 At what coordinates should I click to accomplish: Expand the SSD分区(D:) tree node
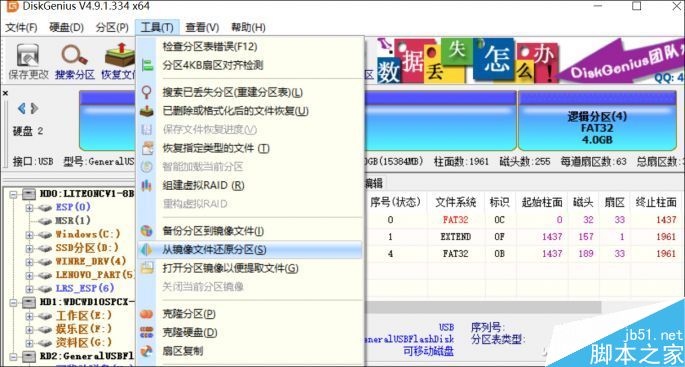point(29,248)
